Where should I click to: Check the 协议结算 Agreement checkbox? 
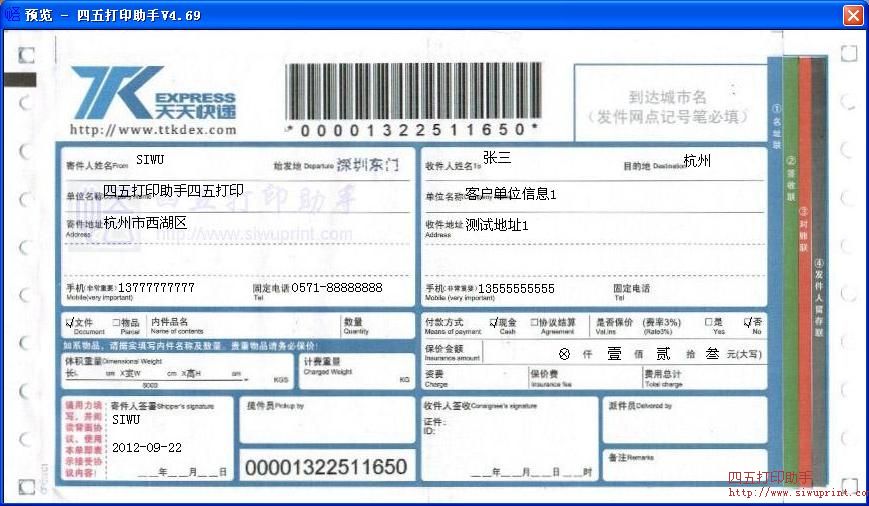coord(533,323)
